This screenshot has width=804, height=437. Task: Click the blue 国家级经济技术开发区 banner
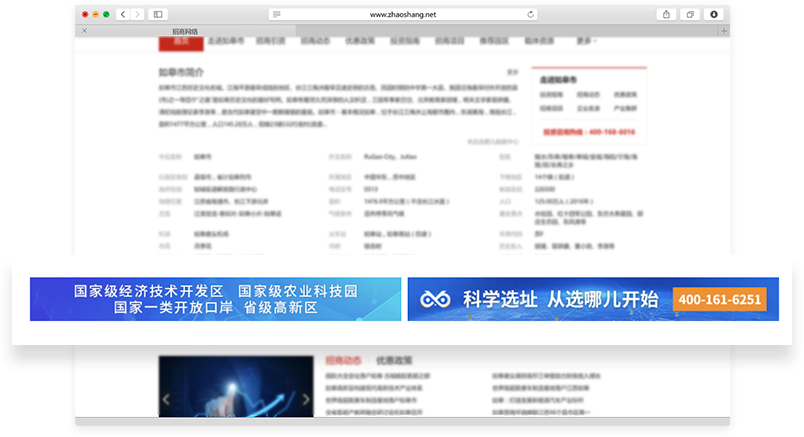pyautogui.click(x=215, y=299)
